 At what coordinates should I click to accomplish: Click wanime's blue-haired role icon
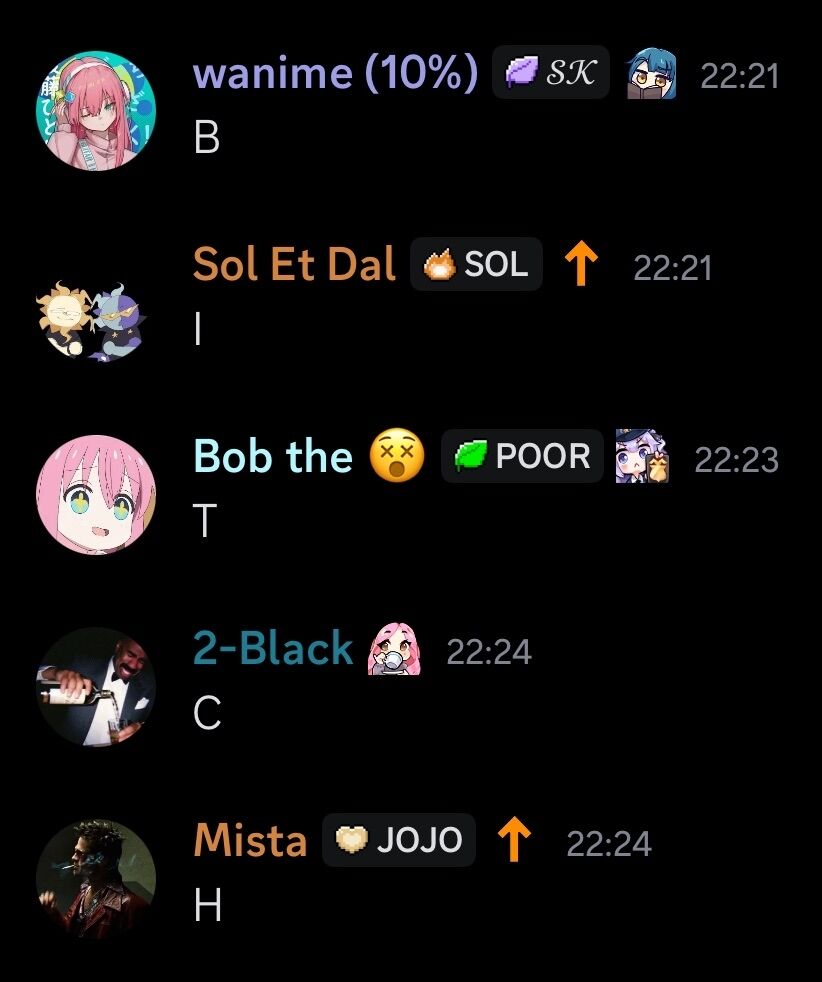click(652, 73)
